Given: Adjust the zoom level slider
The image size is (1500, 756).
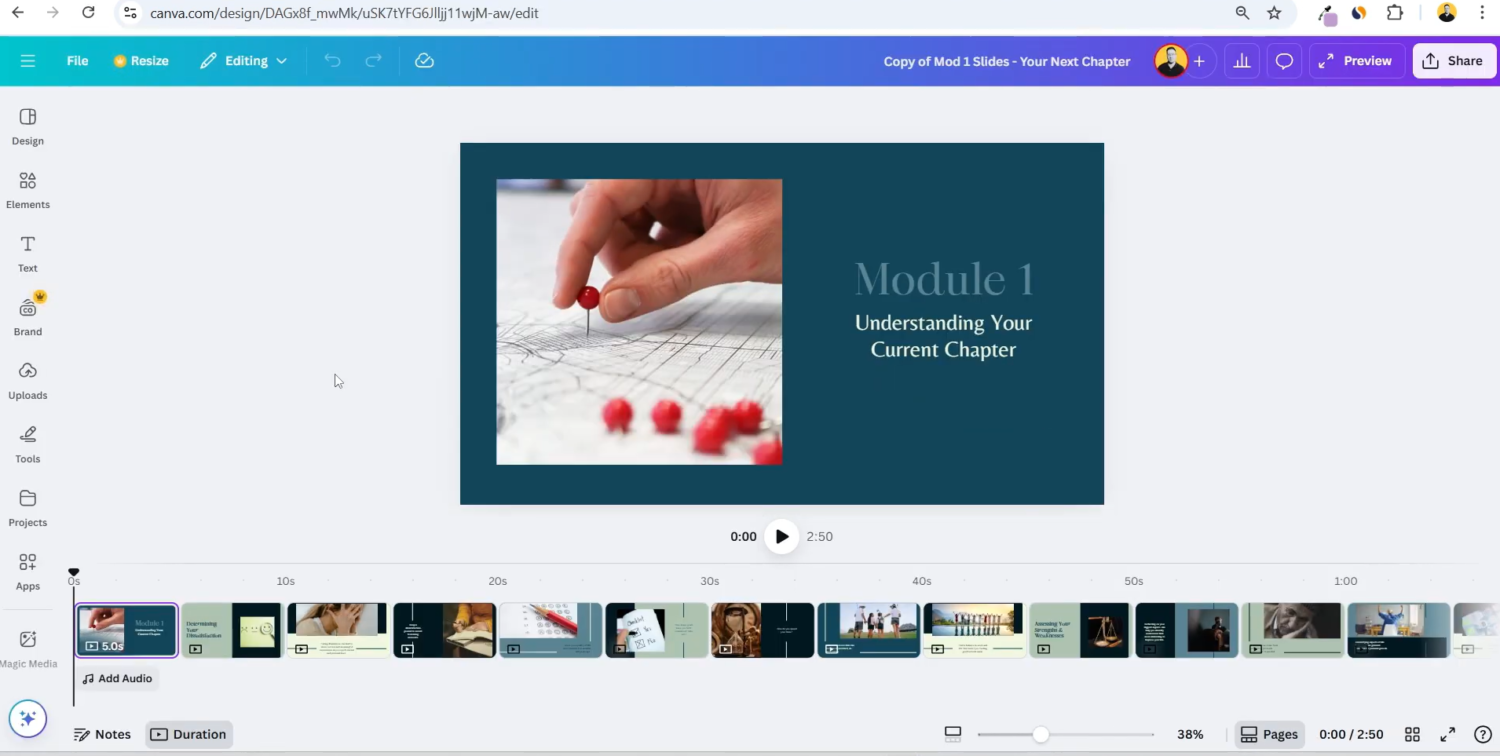Looking at the screenshot, I should click(x=1040, y=734).
